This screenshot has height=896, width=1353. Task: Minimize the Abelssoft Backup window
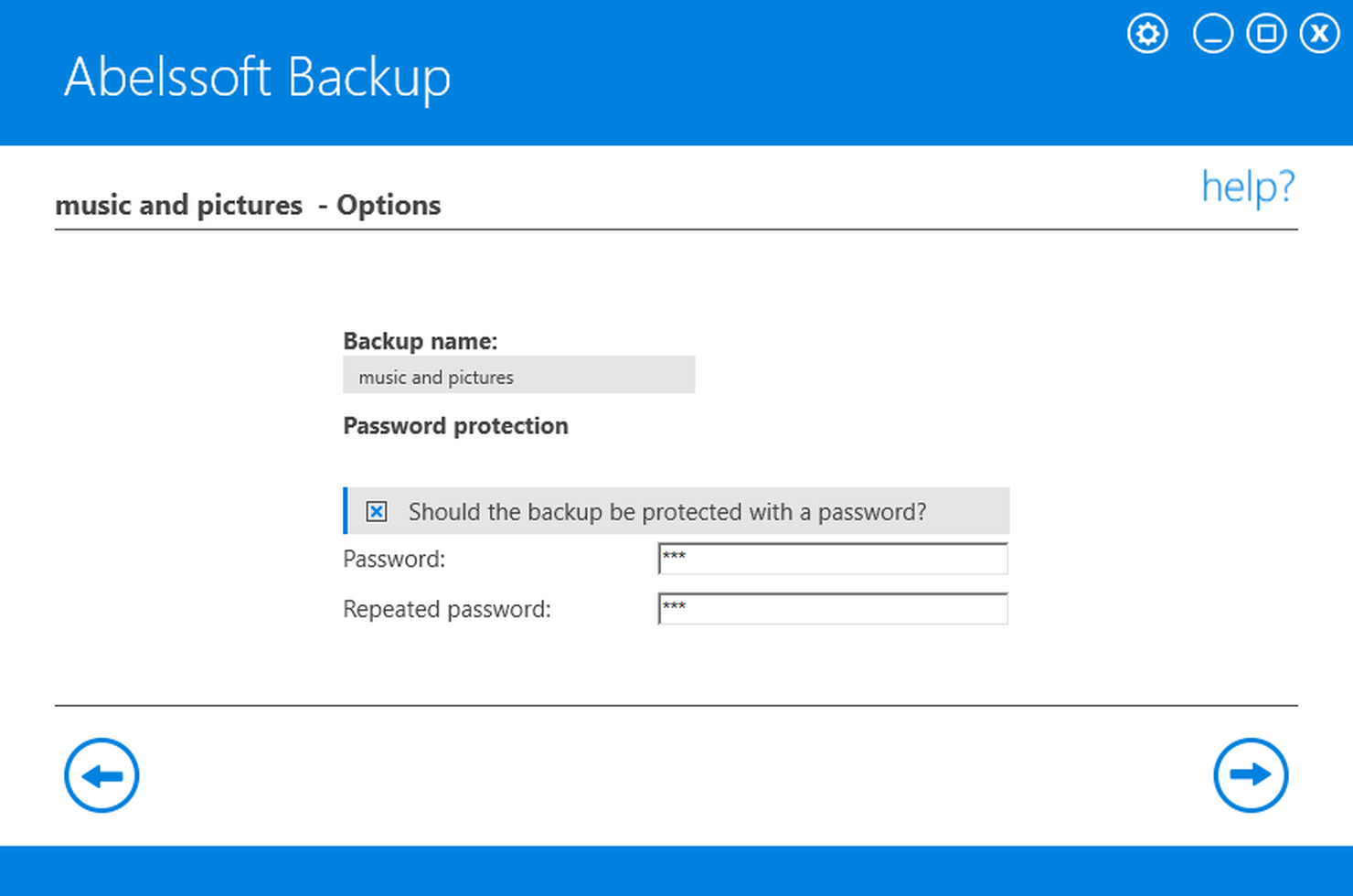pos(1212,35)
